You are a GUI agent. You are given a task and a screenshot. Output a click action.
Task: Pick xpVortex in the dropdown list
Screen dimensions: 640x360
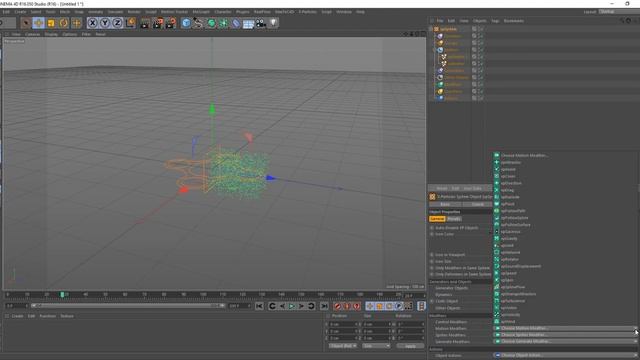pos(509,308)
